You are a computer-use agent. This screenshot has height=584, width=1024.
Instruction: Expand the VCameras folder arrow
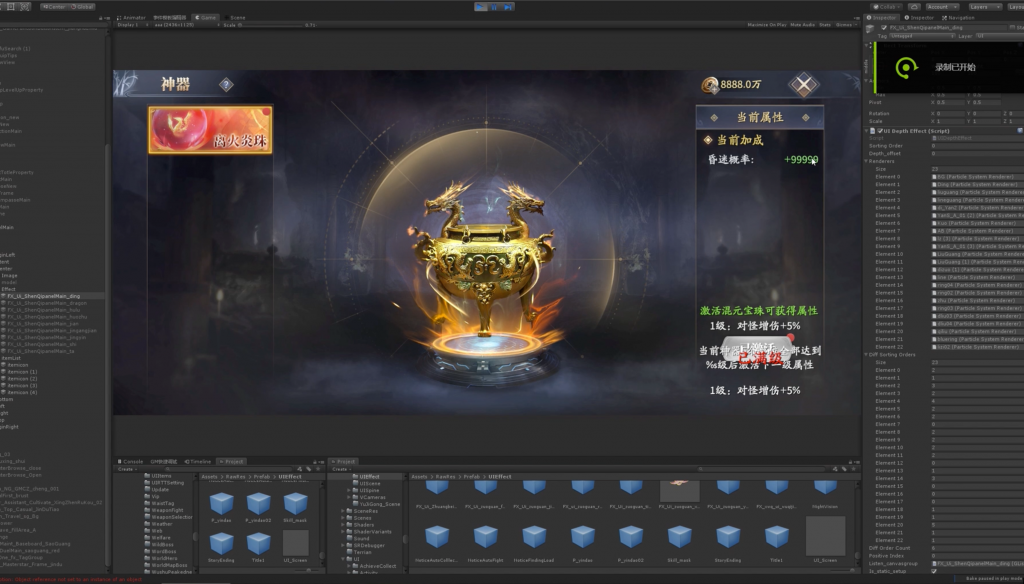(349, 497)
